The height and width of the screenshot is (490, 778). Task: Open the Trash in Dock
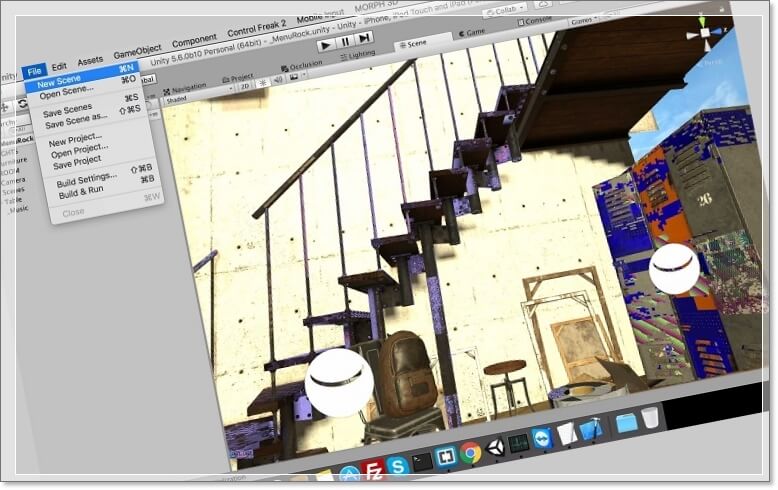tap(650, 418)
